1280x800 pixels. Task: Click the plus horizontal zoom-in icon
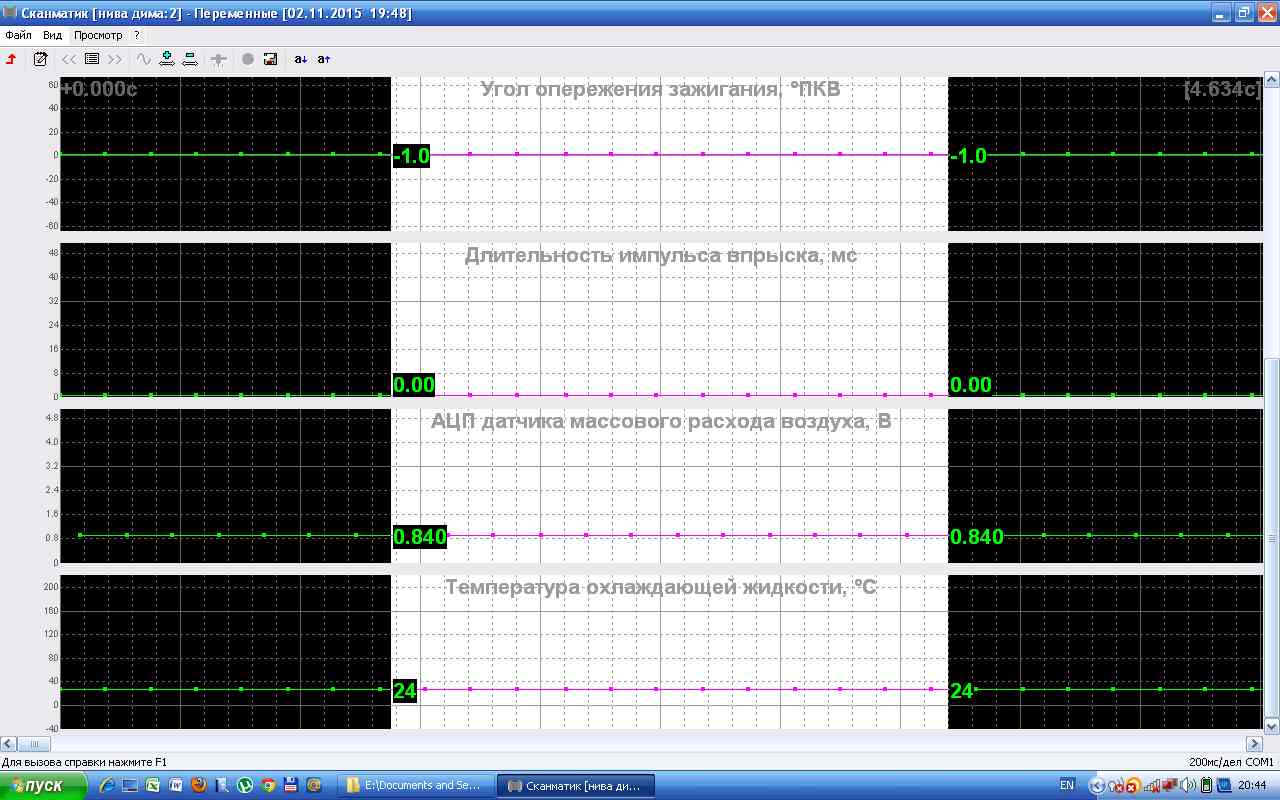click(167, 59)
